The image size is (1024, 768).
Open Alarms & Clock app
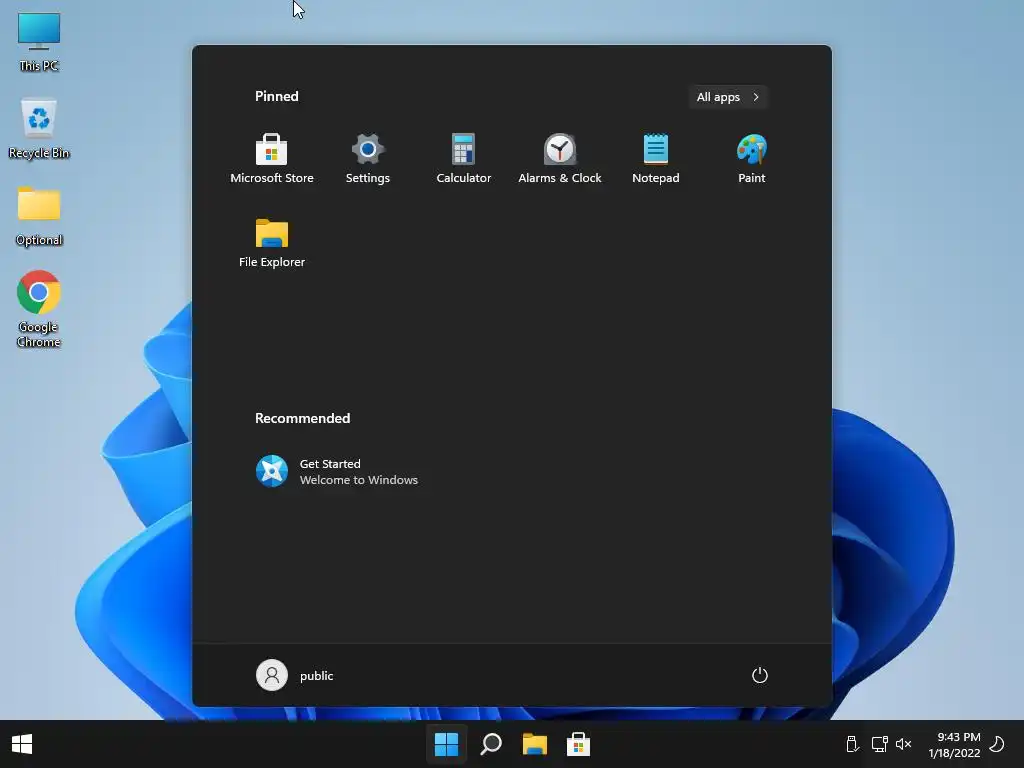point(560,159)
